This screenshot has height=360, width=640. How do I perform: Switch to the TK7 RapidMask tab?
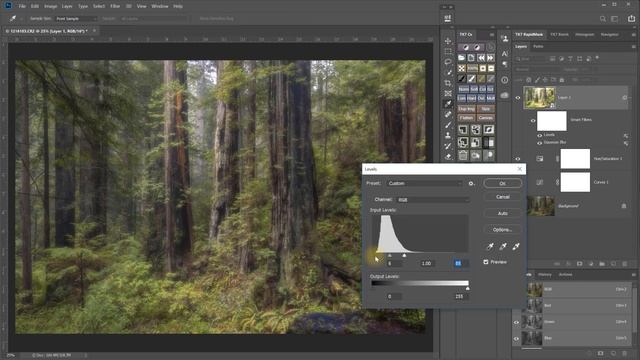point(529,35)
